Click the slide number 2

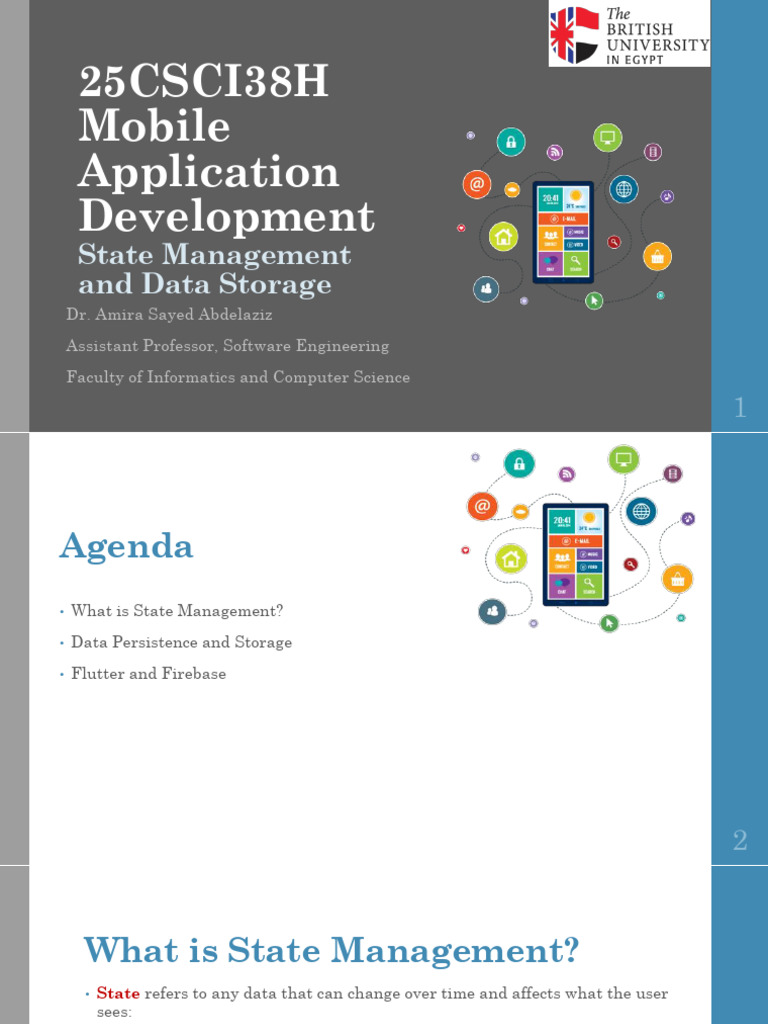[x=739, y=840]
